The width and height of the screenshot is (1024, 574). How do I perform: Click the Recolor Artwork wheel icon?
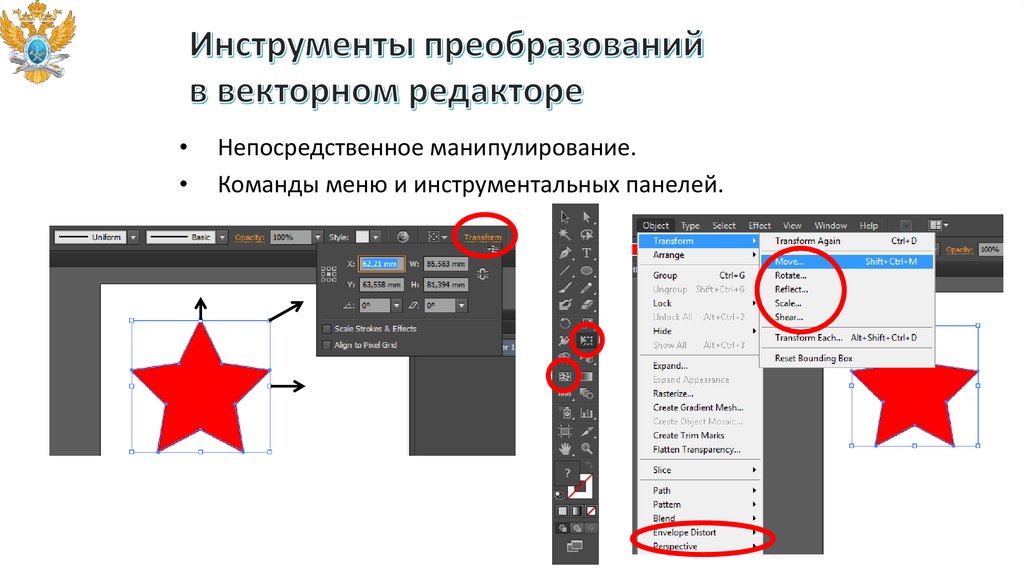click(403, 237)
